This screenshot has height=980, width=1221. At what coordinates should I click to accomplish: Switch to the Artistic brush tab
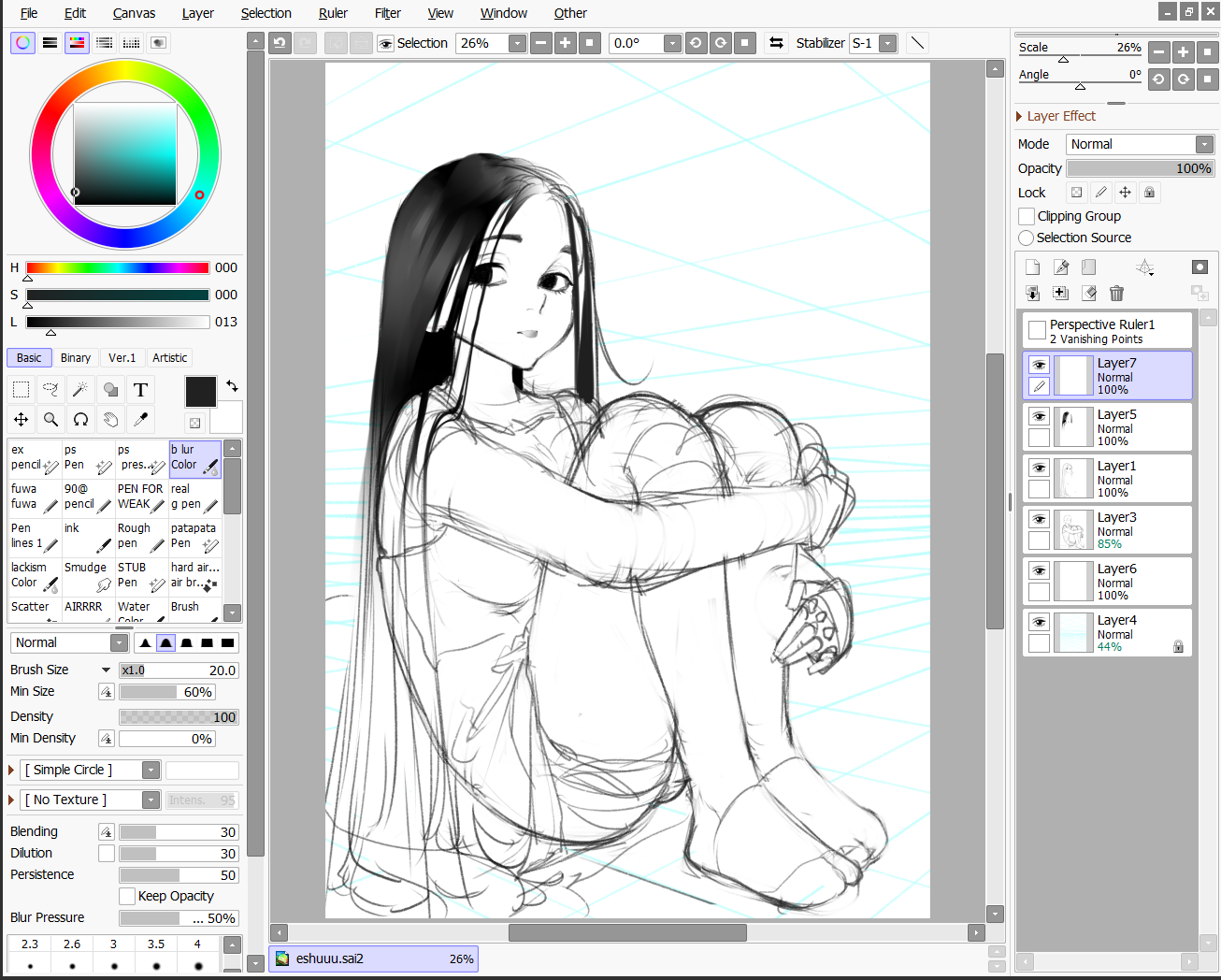click(169, 358)
